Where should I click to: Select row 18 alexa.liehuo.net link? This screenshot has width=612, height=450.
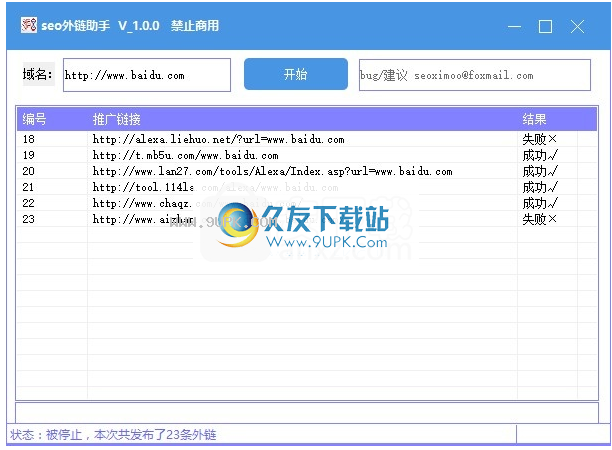(x=219, y=139)
